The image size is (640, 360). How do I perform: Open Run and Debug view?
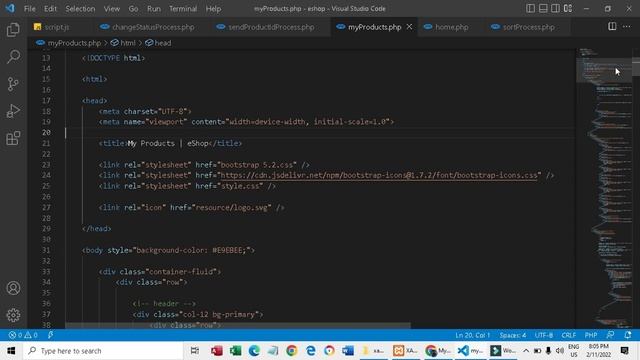pyautogui.click(x=13, y=111)
